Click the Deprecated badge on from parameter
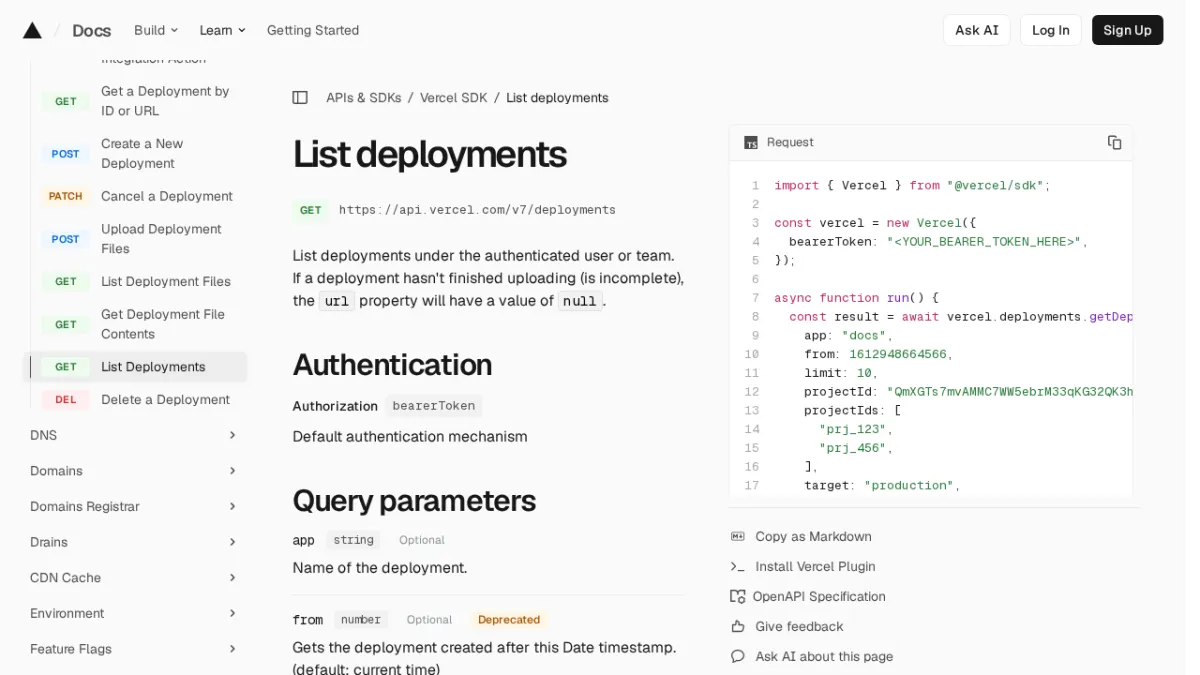Image resolution: width=1200 pixels, height=675 pixels. point(509,620)
